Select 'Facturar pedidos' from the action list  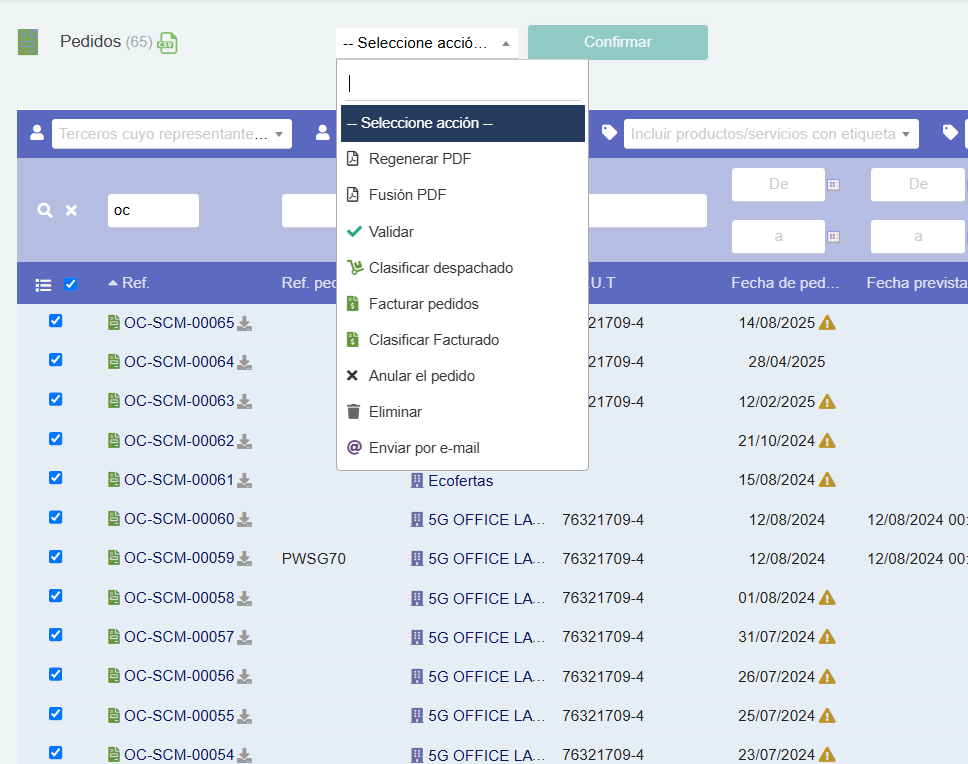click(x=423, y=303)
